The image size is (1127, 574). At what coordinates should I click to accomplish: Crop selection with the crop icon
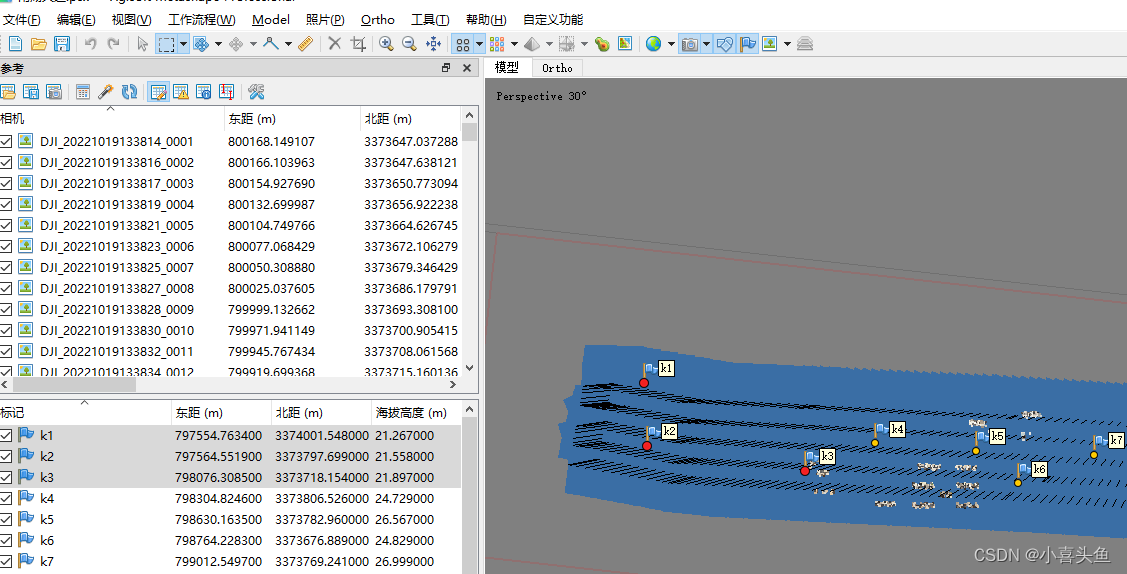[358, 45]
